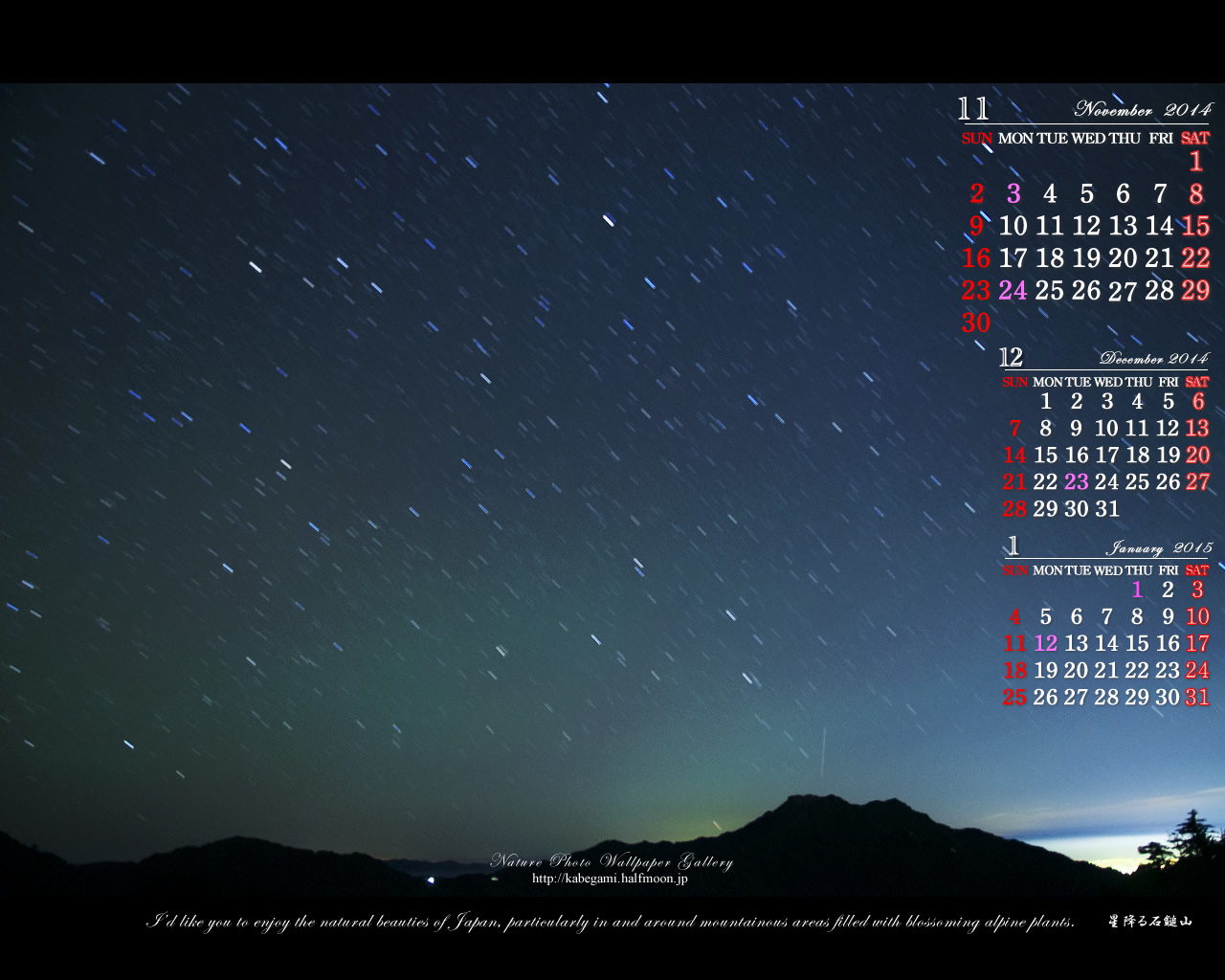The image size is (1225, 980).
Task: Click the 12 month number for December
Action: (1012, 357)
